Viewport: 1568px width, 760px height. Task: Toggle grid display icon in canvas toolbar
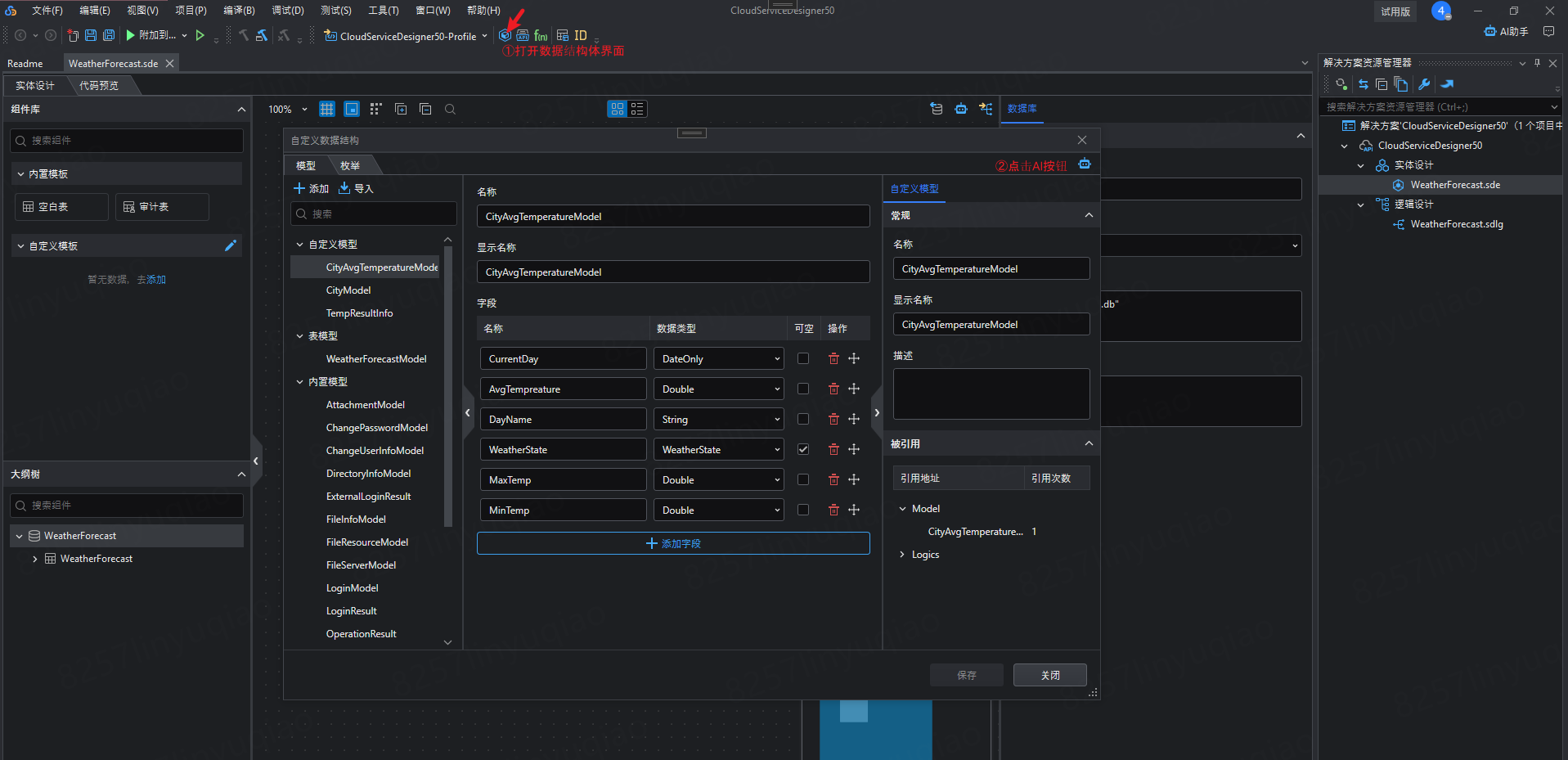[x=326, y=109]
